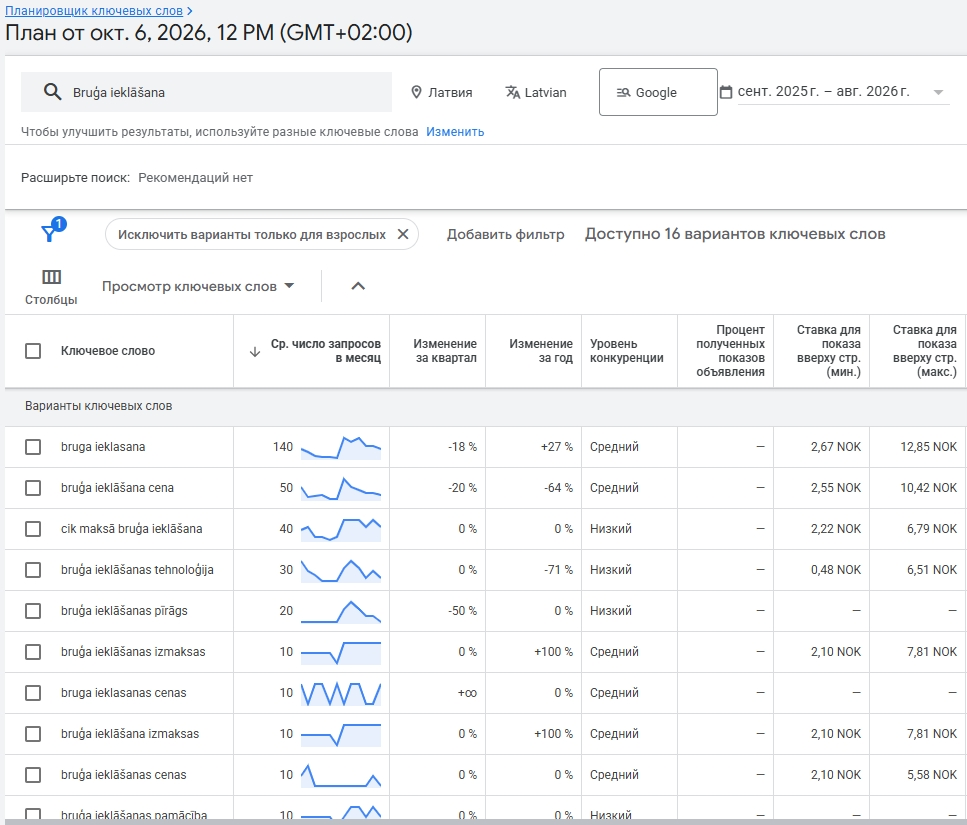Toggle the select-all keywords checkbox
Screen dimensions: 967x825
click(x=33, y=351)
